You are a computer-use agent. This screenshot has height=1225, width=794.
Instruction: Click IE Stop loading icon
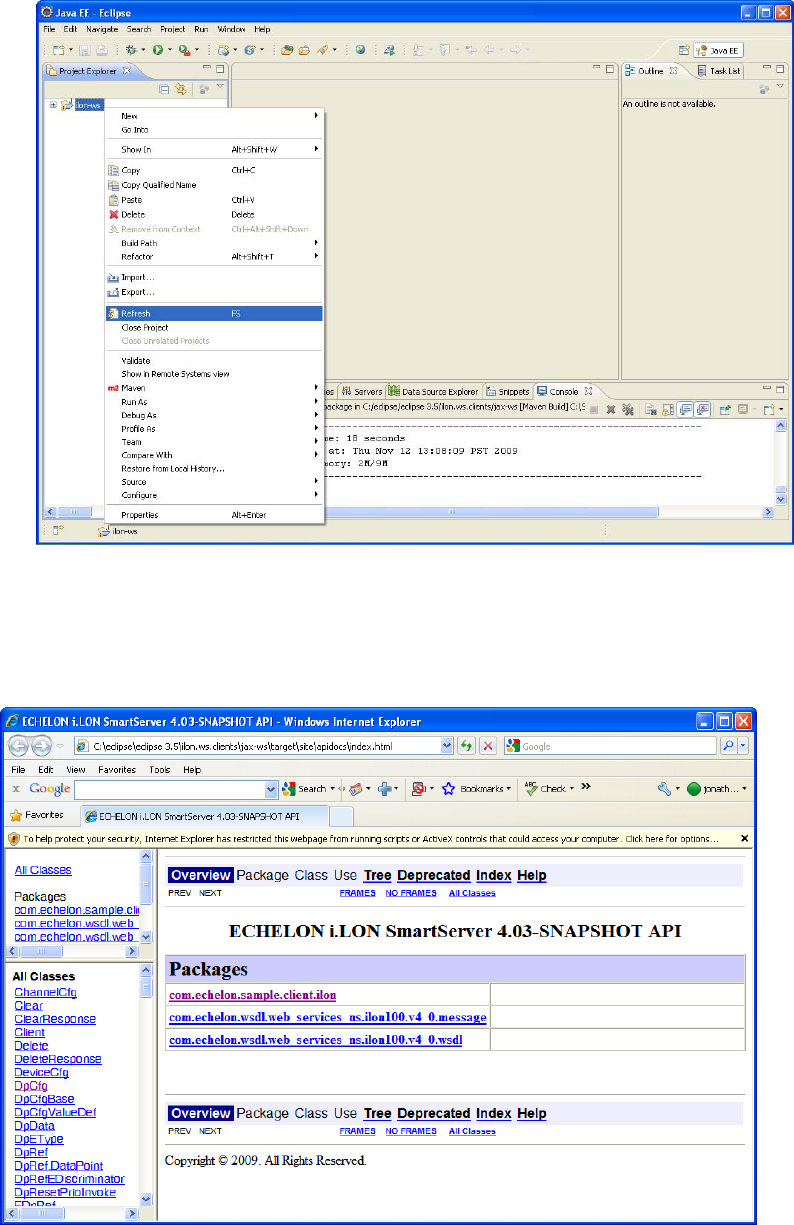(x=488, y=746)
